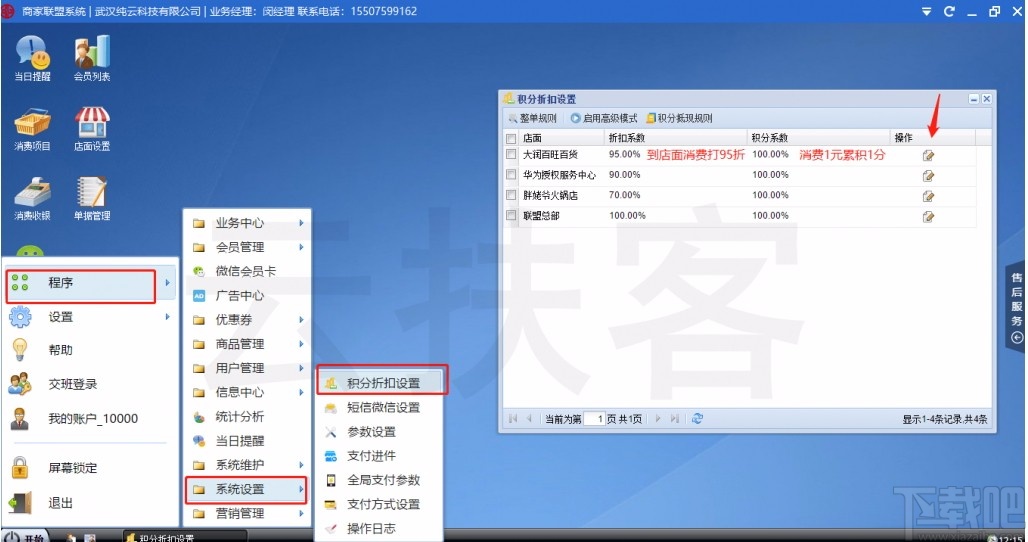Open the 会员列表 desktop icon
The image size is (1028, 542).
[92, 58]
